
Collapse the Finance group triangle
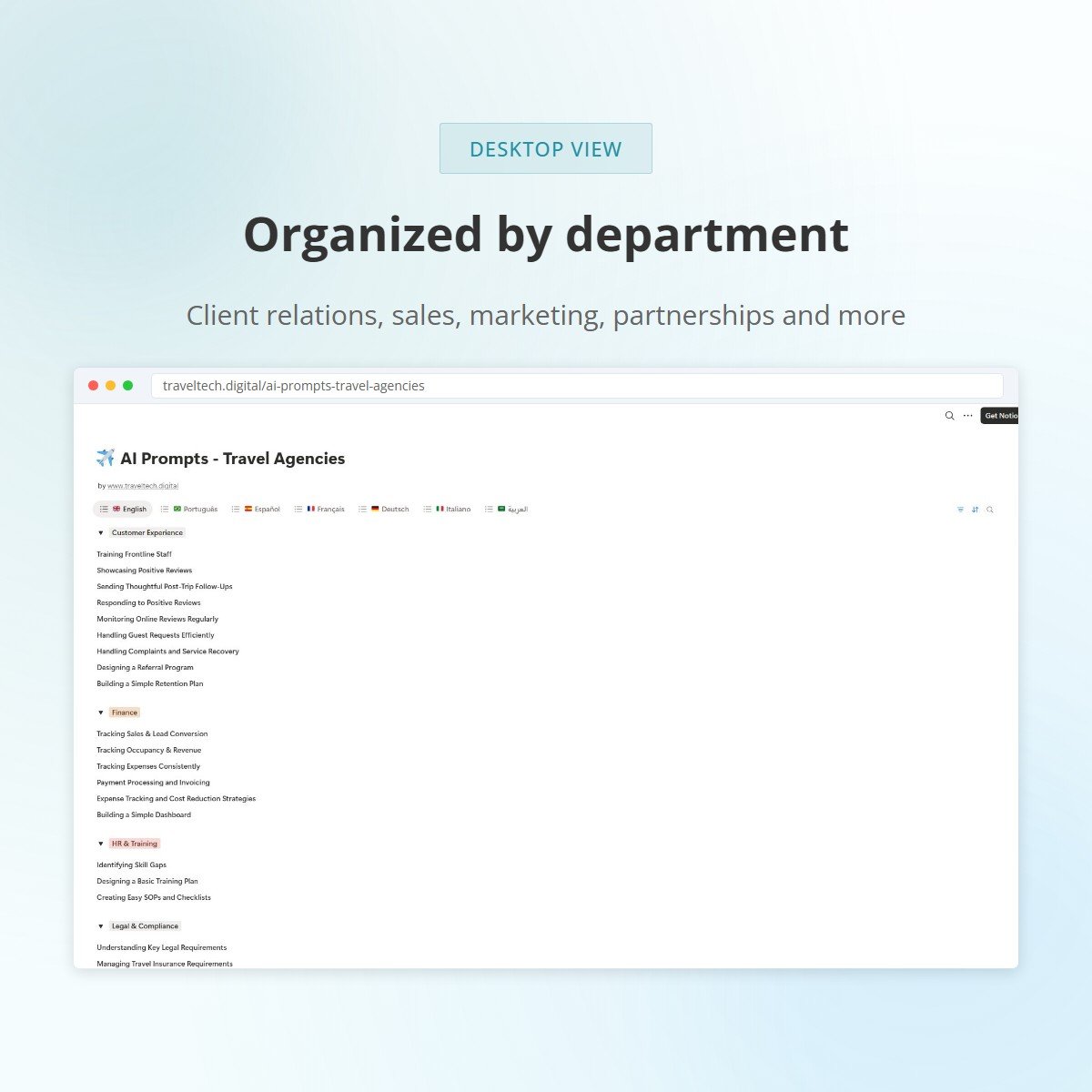pyautogui.click(x=101, y=713)
